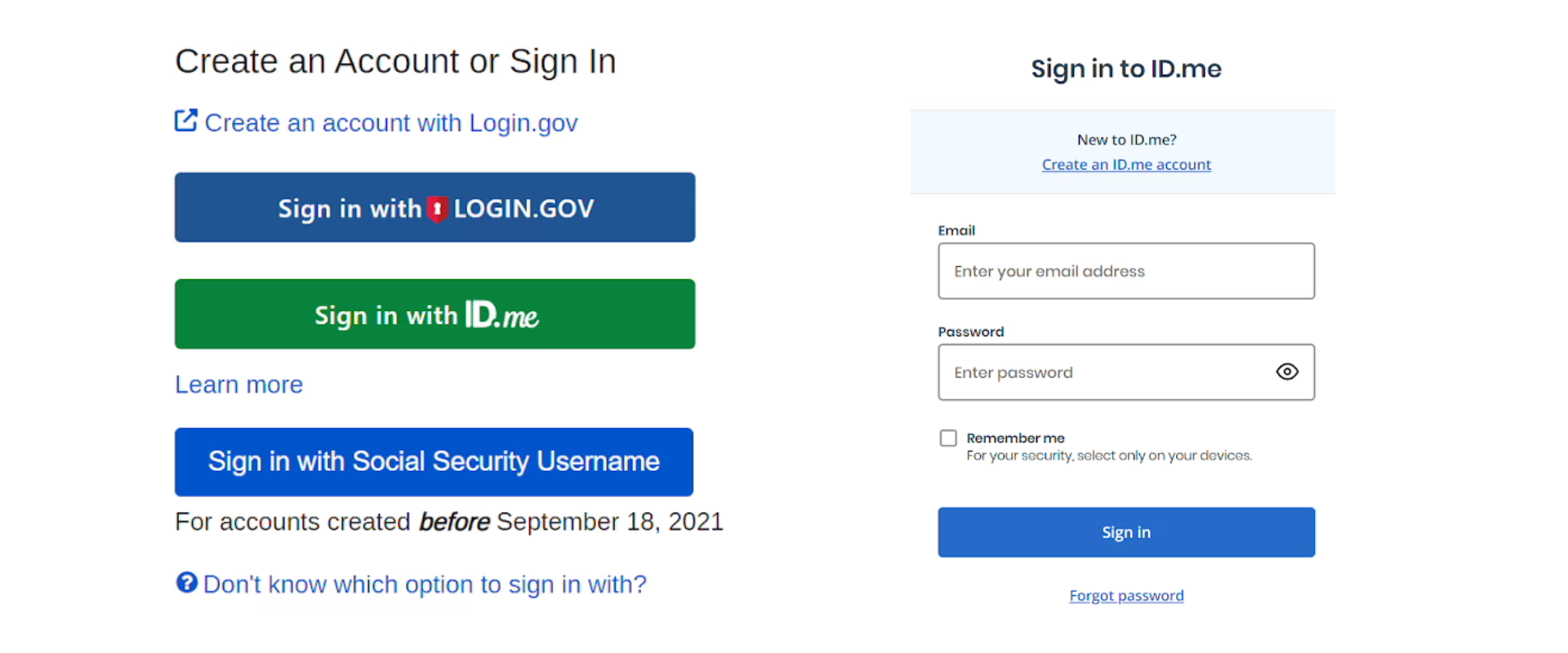Click the Learn more link

238,384
